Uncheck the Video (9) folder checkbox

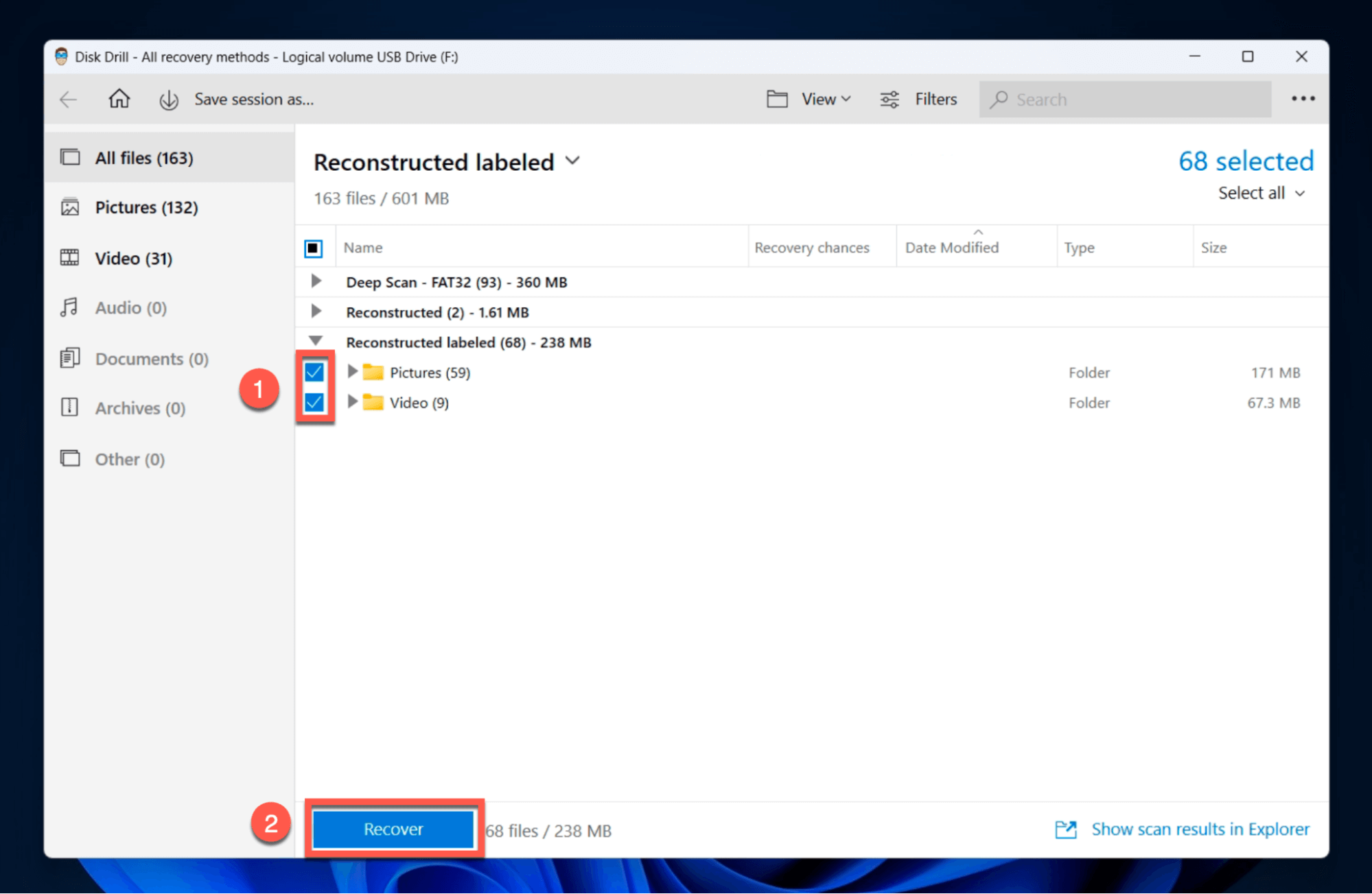coord(314,402)
